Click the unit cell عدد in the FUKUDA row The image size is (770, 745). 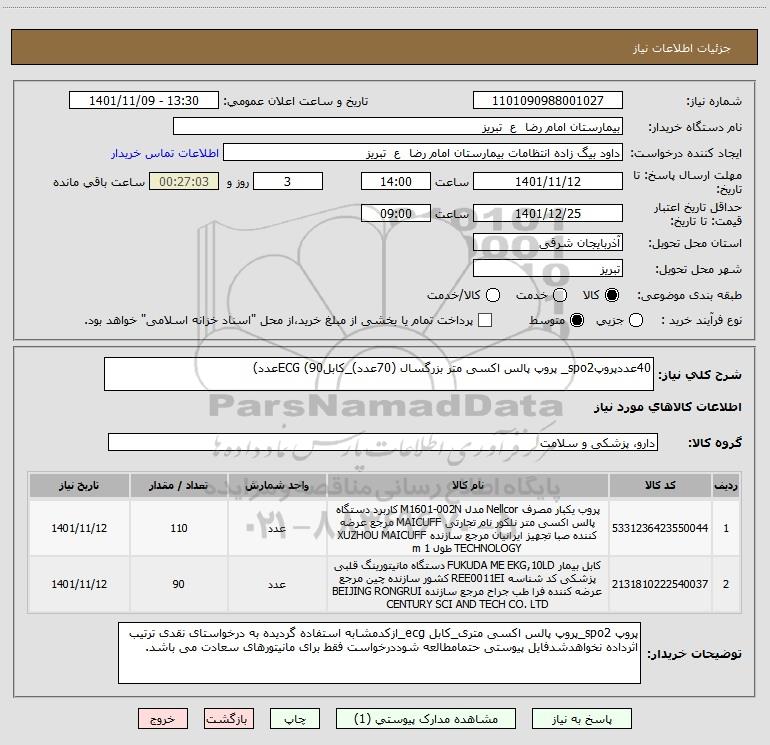(x=277, y=584)
